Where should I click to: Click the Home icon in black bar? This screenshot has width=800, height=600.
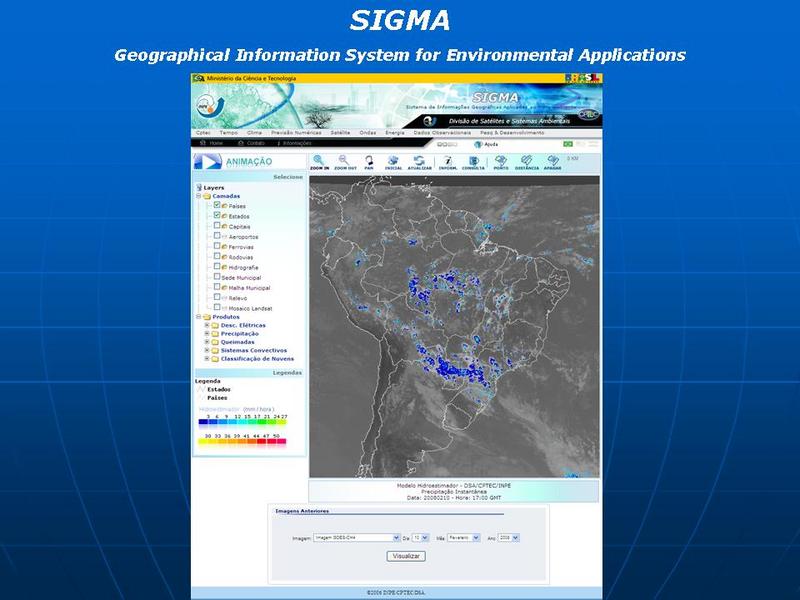coord(203,143)
